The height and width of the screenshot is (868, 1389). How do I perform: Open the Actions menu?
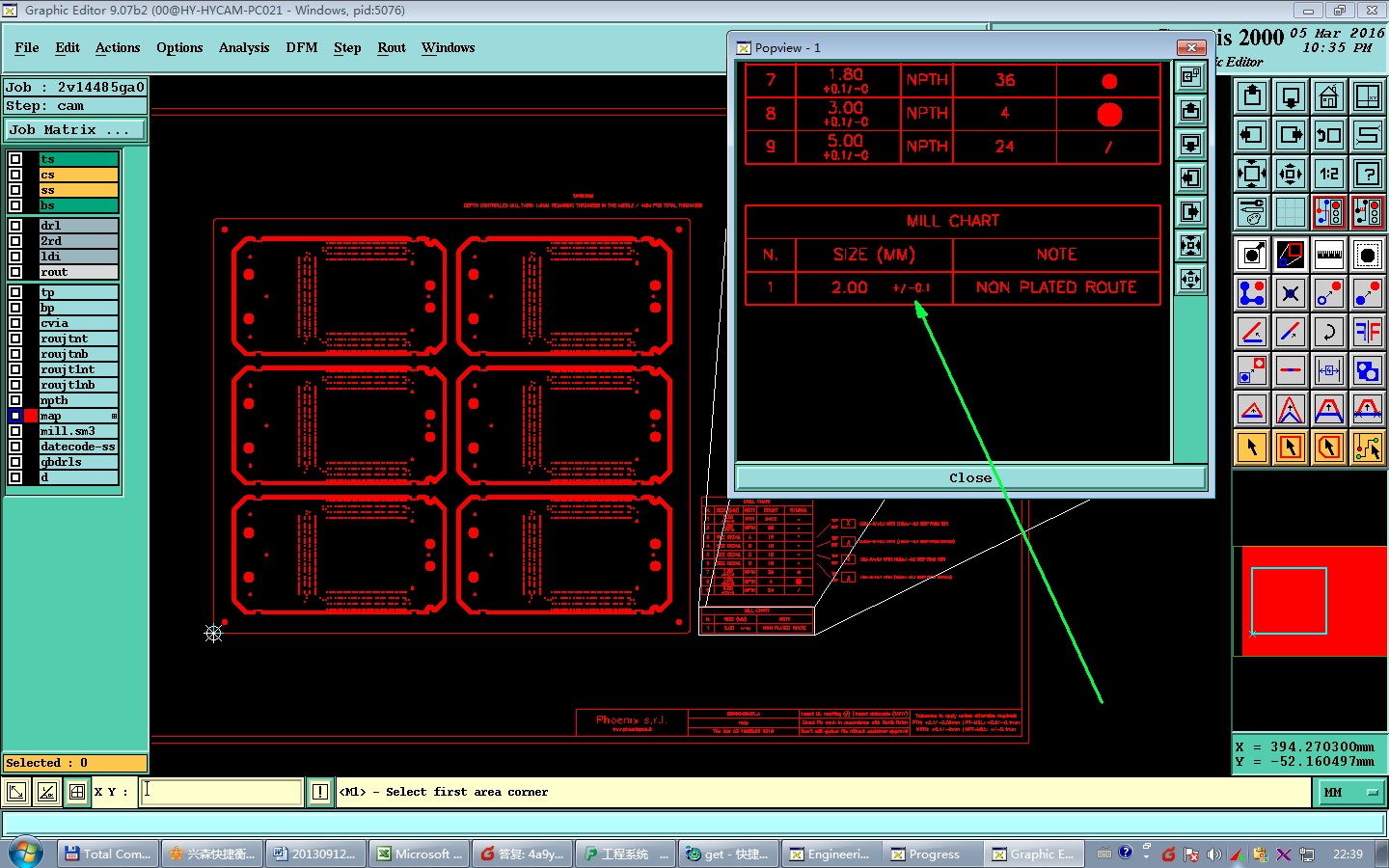point(118,47)
